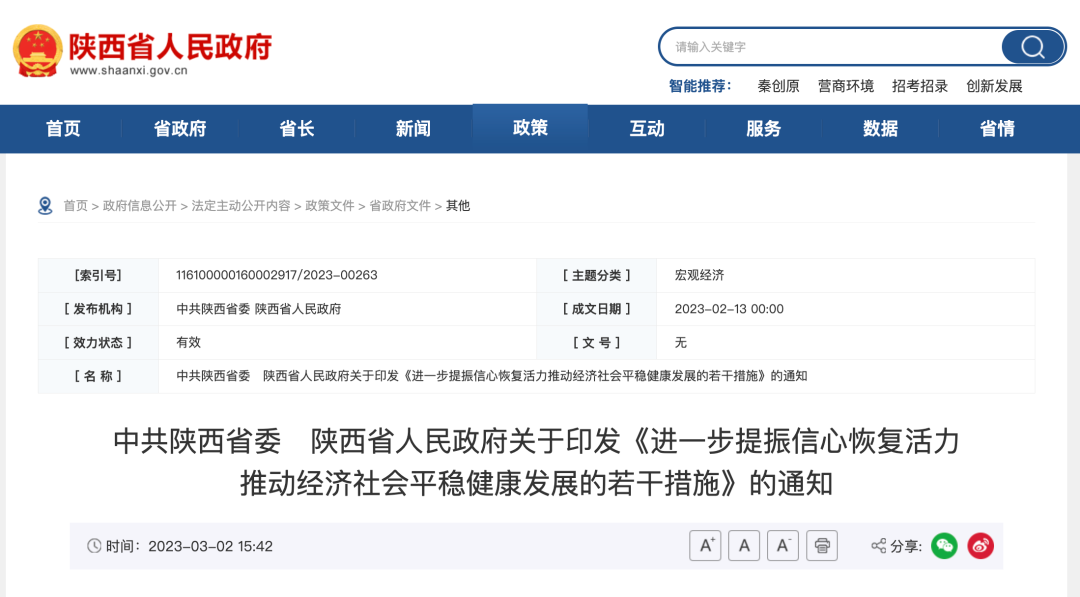This screenshot has height=597, width=1080.
Task: Open the 政策 navigation tab
Action: point(530,128)
